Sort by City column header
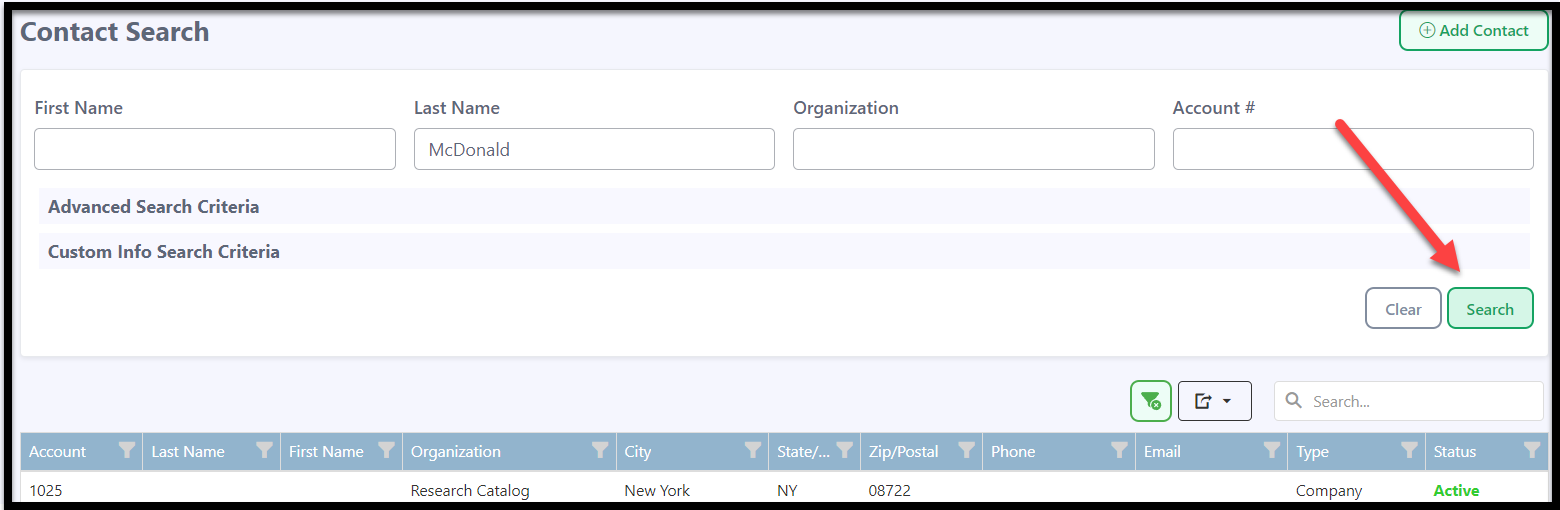1560x510 pixels. (x=638, y=452)
